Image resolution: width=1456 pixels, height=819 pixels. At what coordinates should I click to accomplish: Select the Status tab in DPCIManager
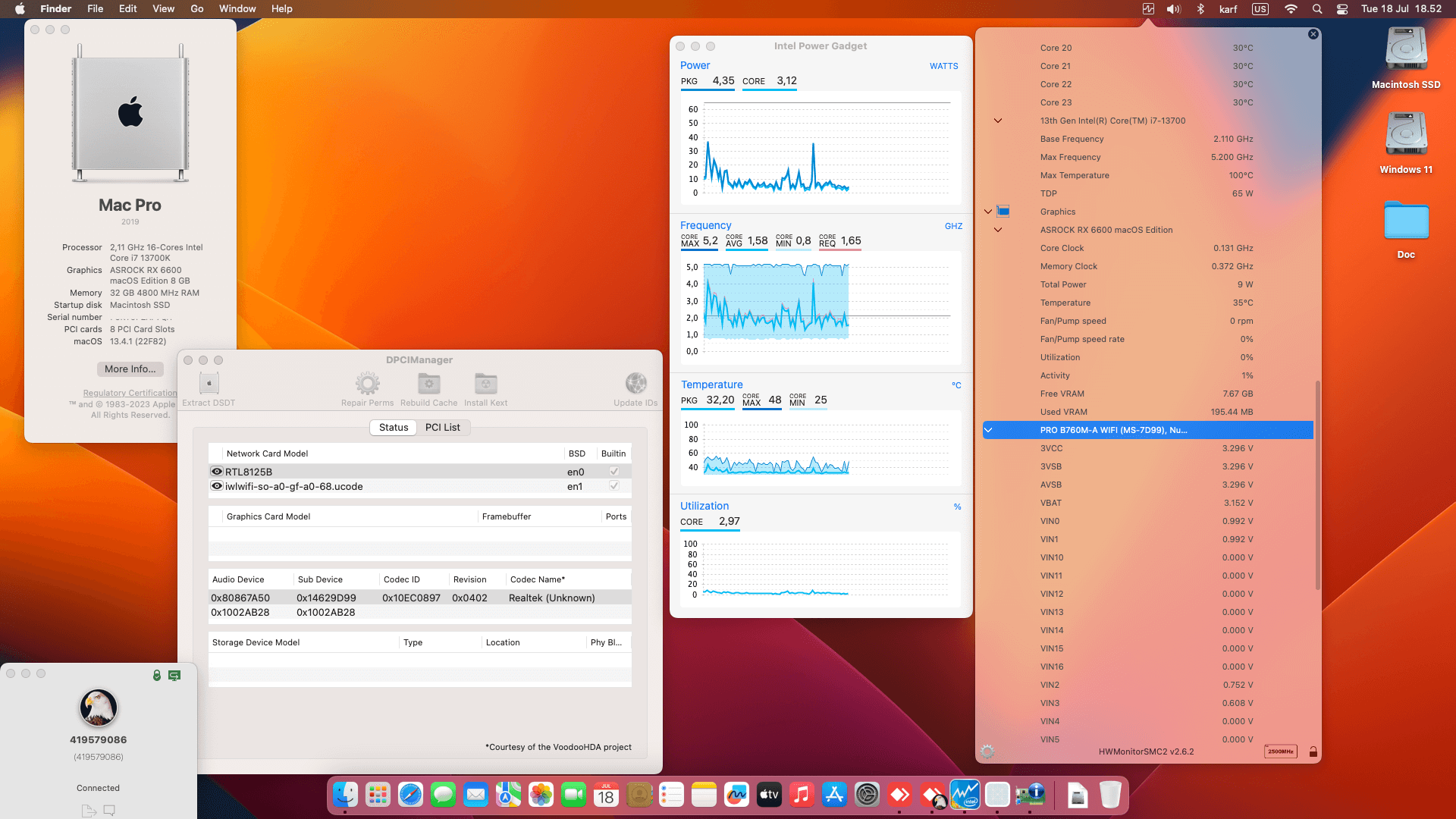click(x=394, y=428)
